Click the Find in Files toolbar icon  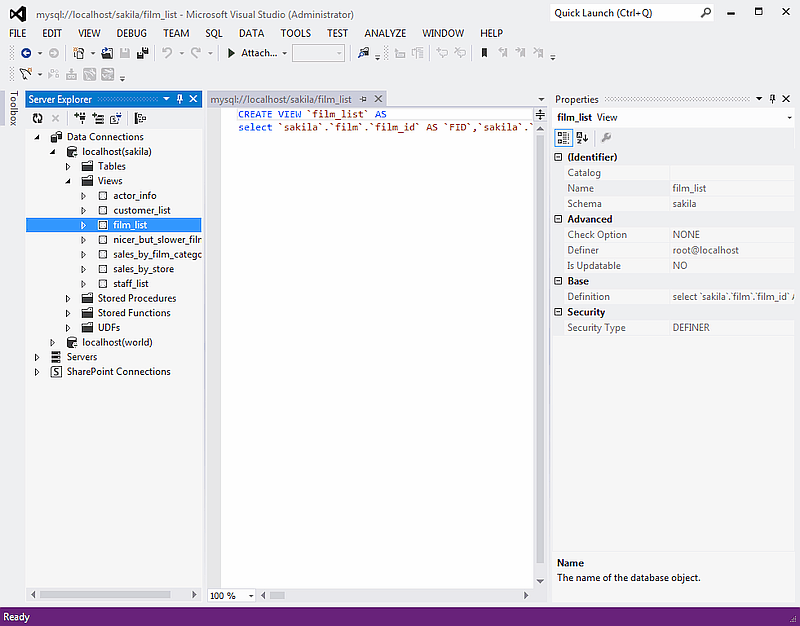click(363, 53)
